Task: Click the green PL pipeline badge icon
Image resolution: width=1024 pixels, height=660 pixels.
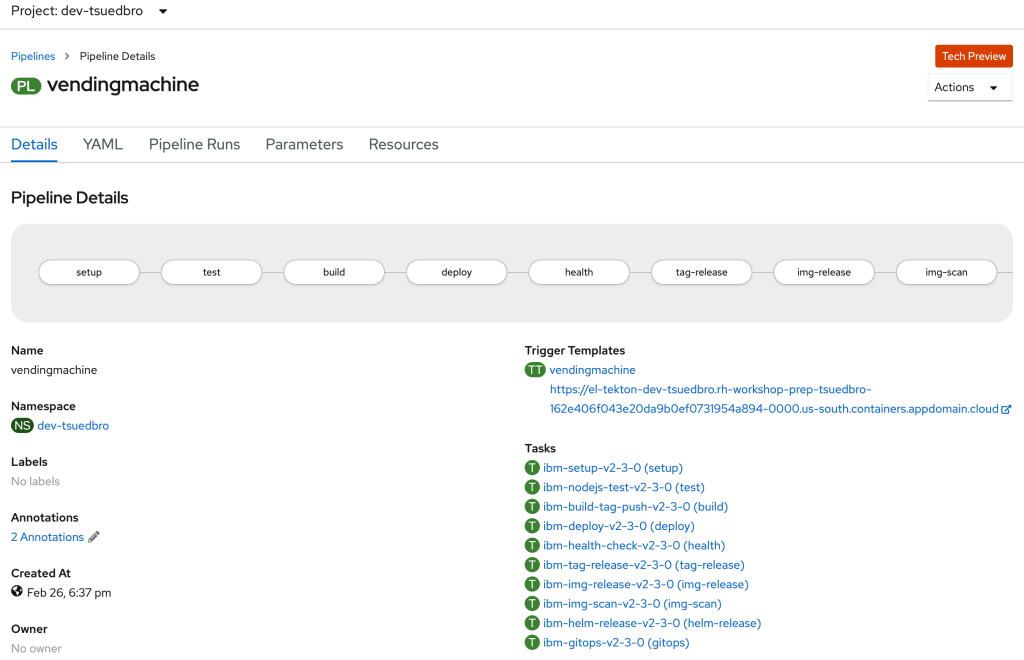Action: point(26,86)
